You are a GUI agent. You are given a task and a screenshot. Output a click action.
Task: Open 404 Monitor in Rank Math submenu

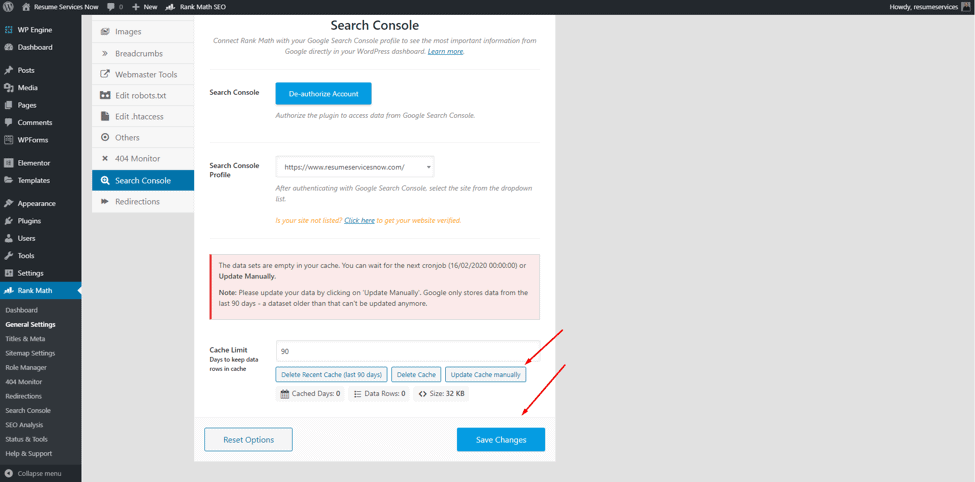coord(24,382)
